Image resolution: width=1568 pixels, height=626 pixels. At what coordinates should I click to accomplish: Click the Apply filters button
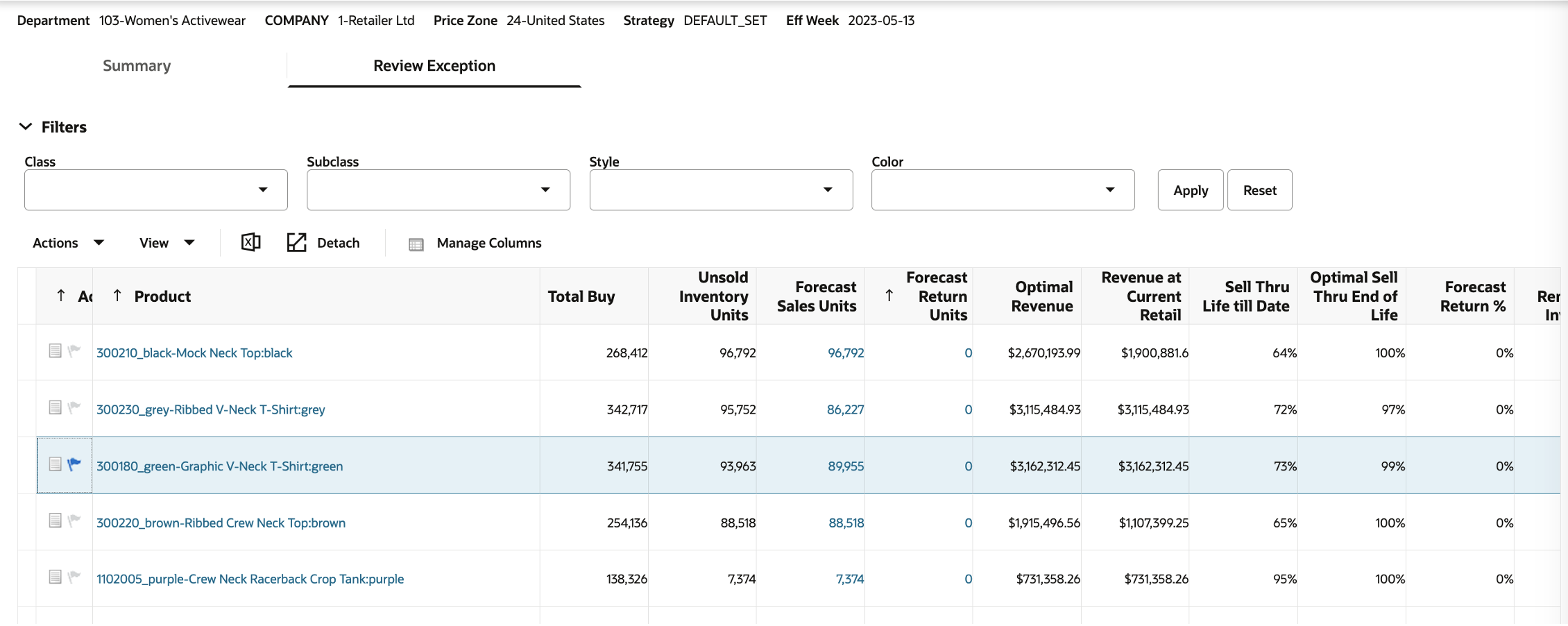click(1190, 190)
